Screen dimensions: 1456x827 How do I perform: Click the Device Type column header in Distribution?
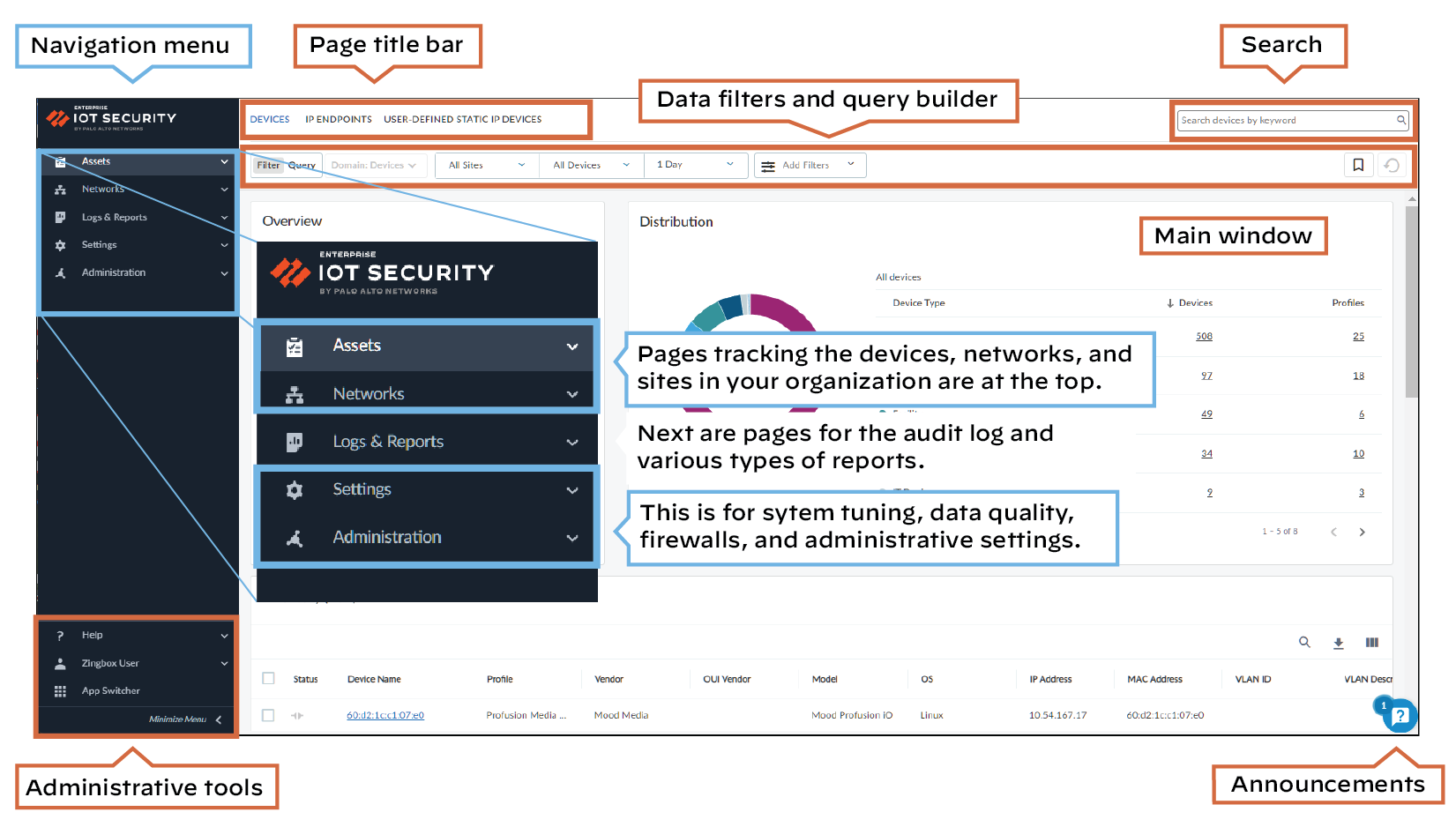pyautogui.click(x=919, y=303)
